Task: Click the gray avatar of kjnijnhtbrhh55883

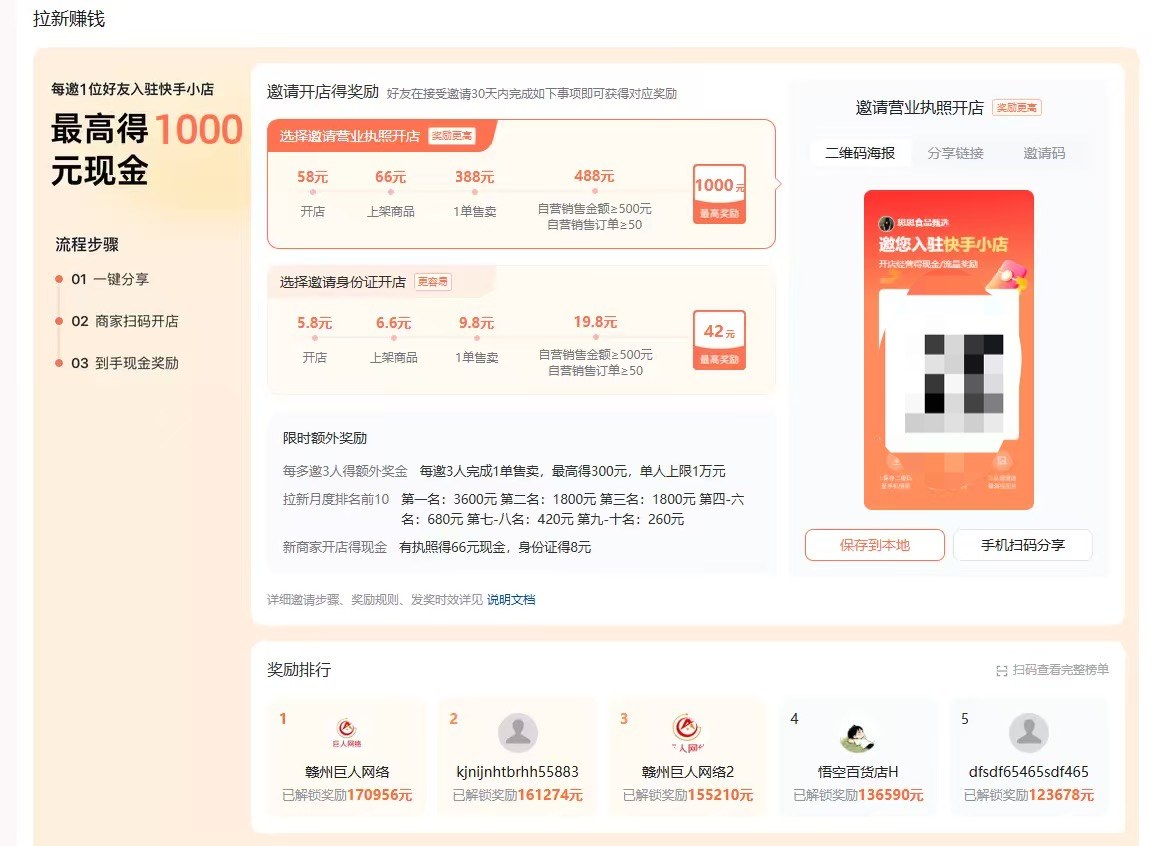Action: pos(517,731)
